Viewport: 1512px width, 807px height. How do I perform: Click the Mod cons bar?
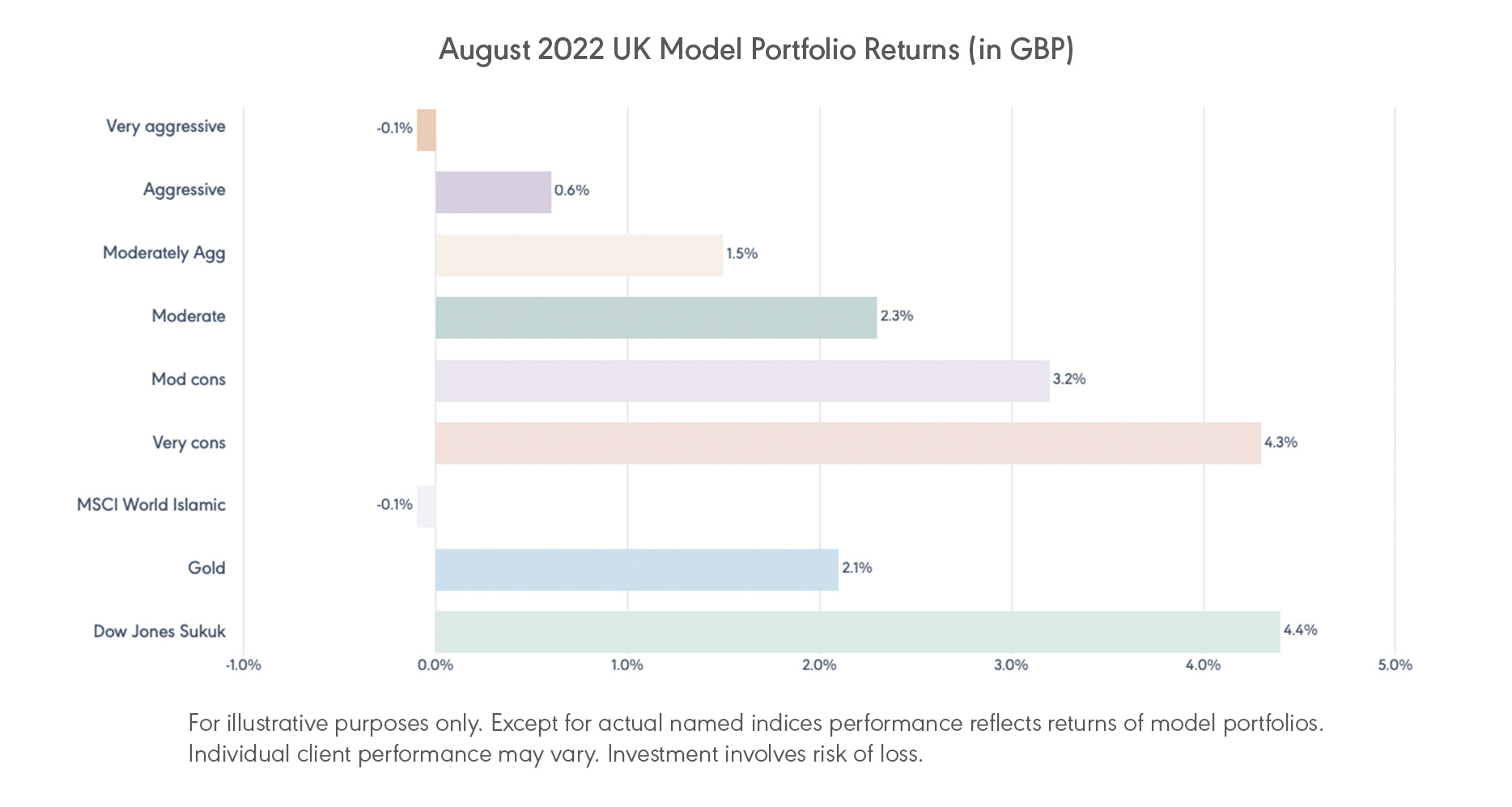(742, 381)
